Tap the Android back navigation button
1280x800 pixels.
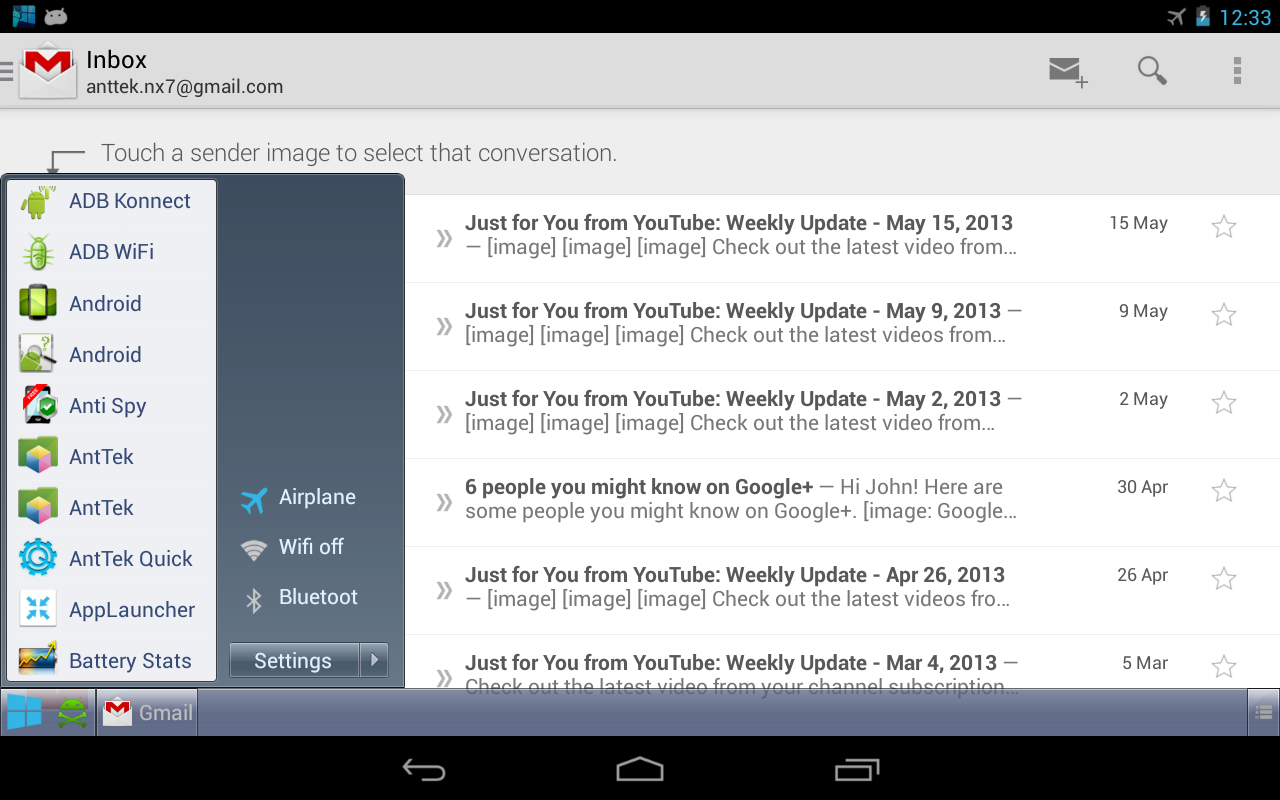tap(424, 769)
